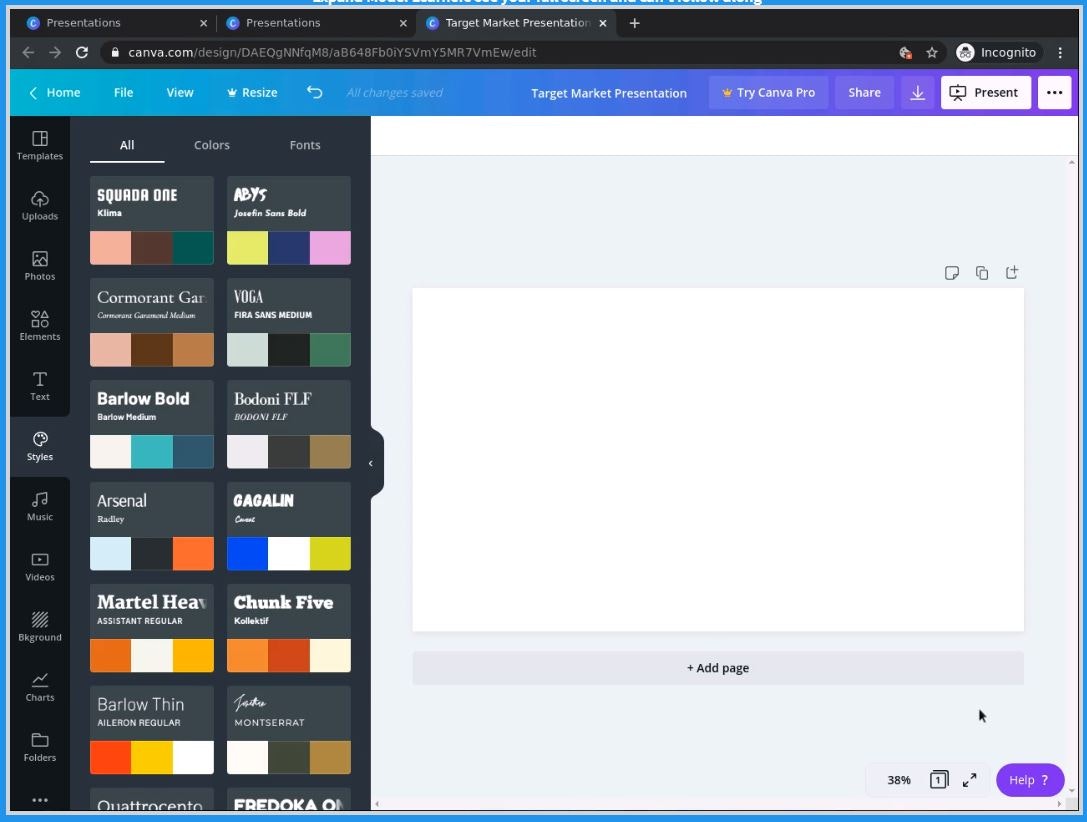Viewport: 1087px width, 822px height.
Task: Open grid view page counter icon
Action: click(x=939, y=780)
